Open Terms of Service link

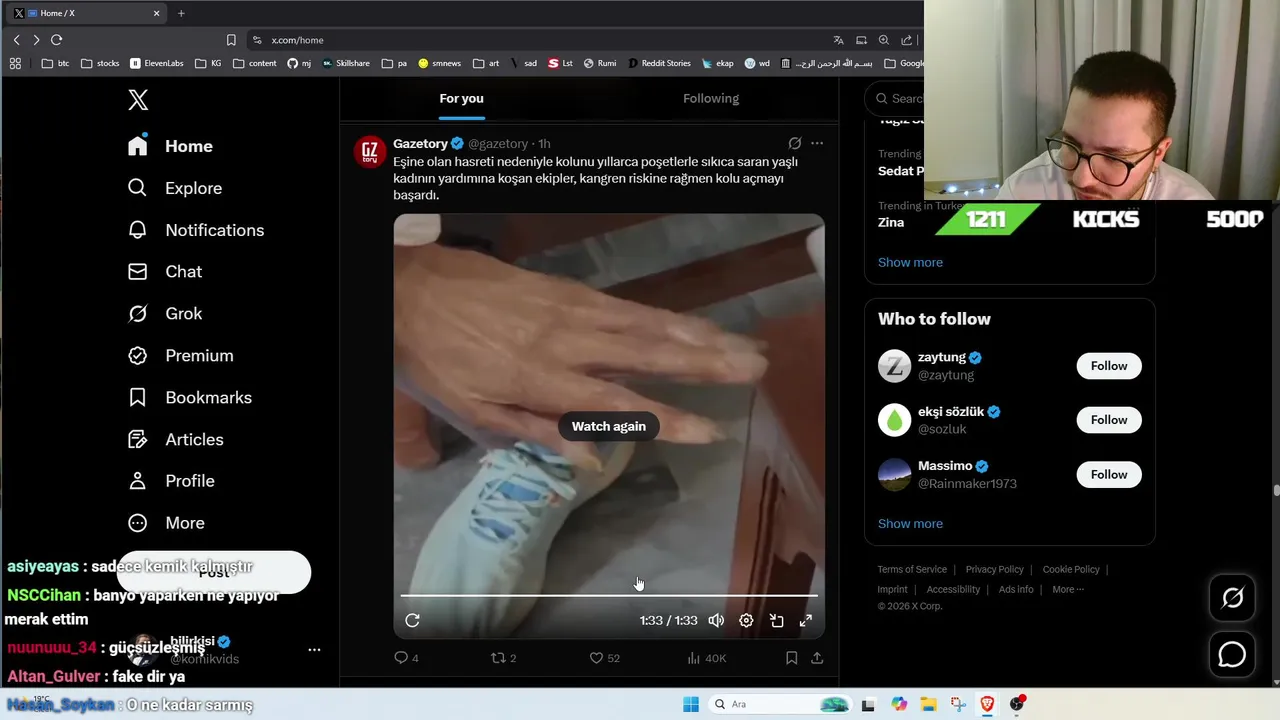pyautogui.click(x=912, y=569)
